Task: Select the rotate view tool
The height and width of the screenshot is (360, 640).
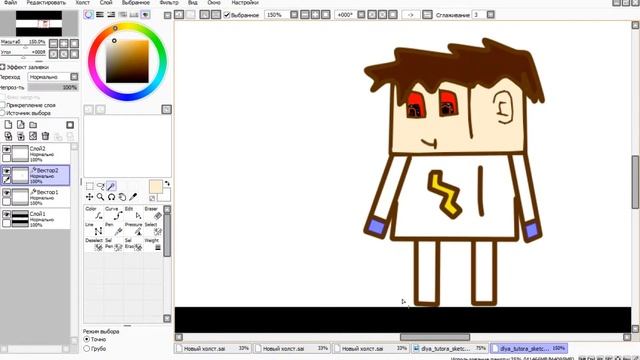Action: coord(111,197)
